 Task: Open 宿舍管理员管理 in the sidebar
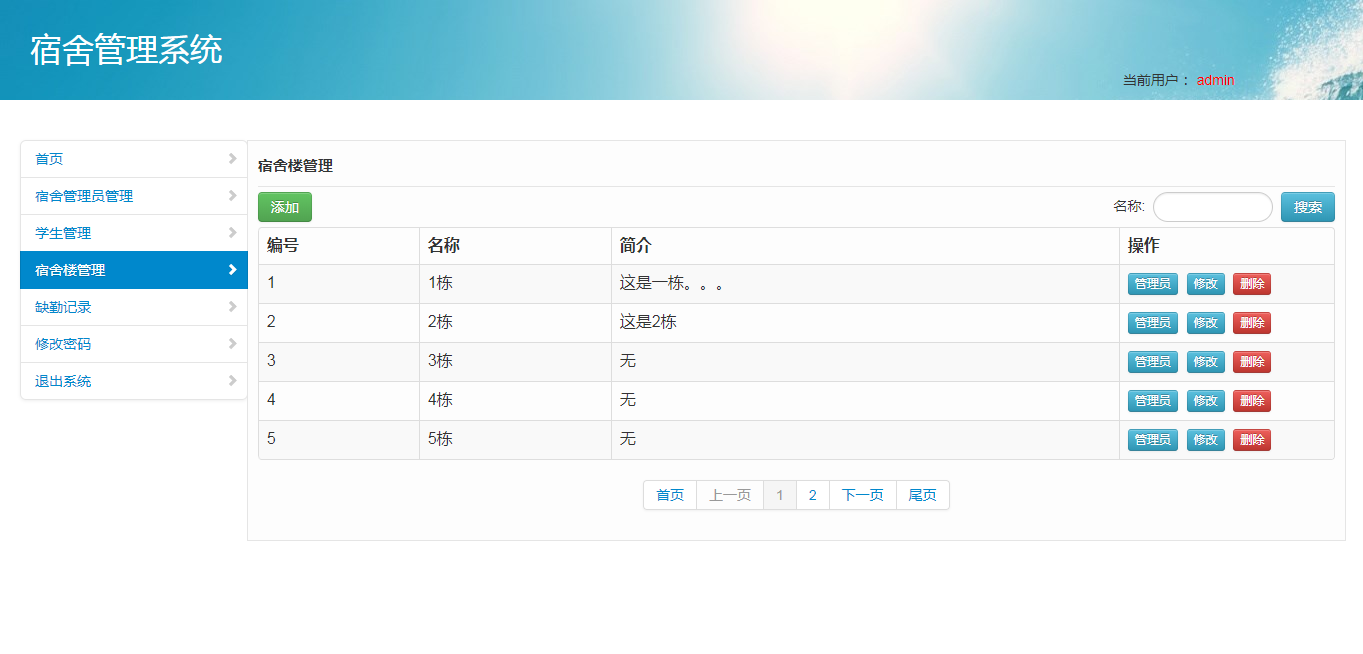click(x=134, y=196)
